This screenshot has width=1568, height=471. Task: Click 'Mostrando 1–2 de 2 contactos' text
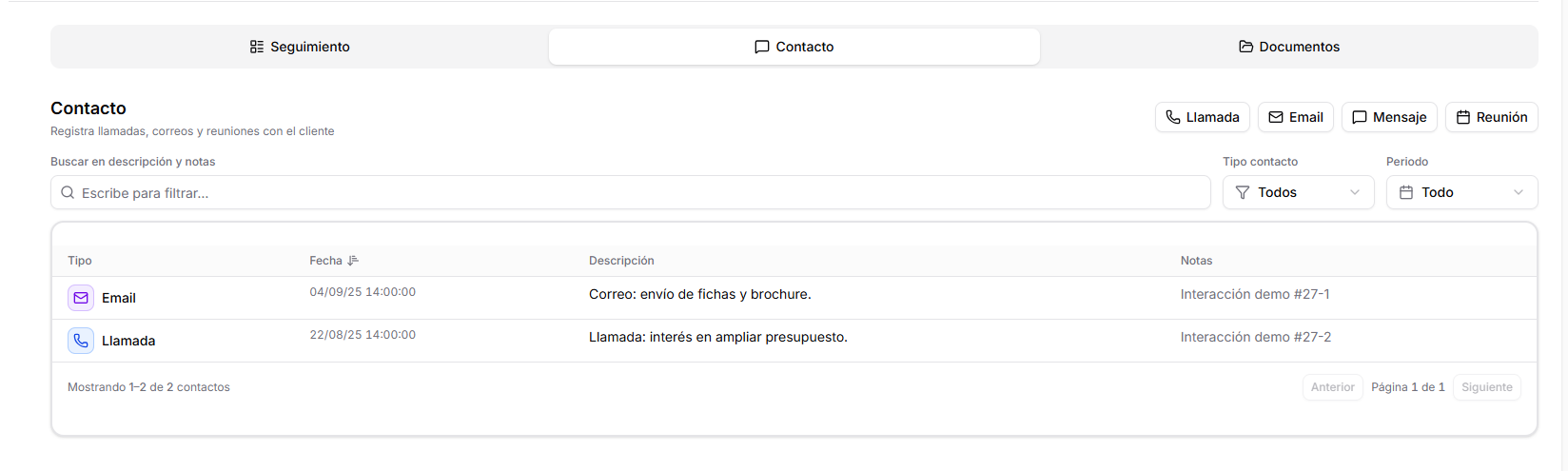tap(148, 387)
